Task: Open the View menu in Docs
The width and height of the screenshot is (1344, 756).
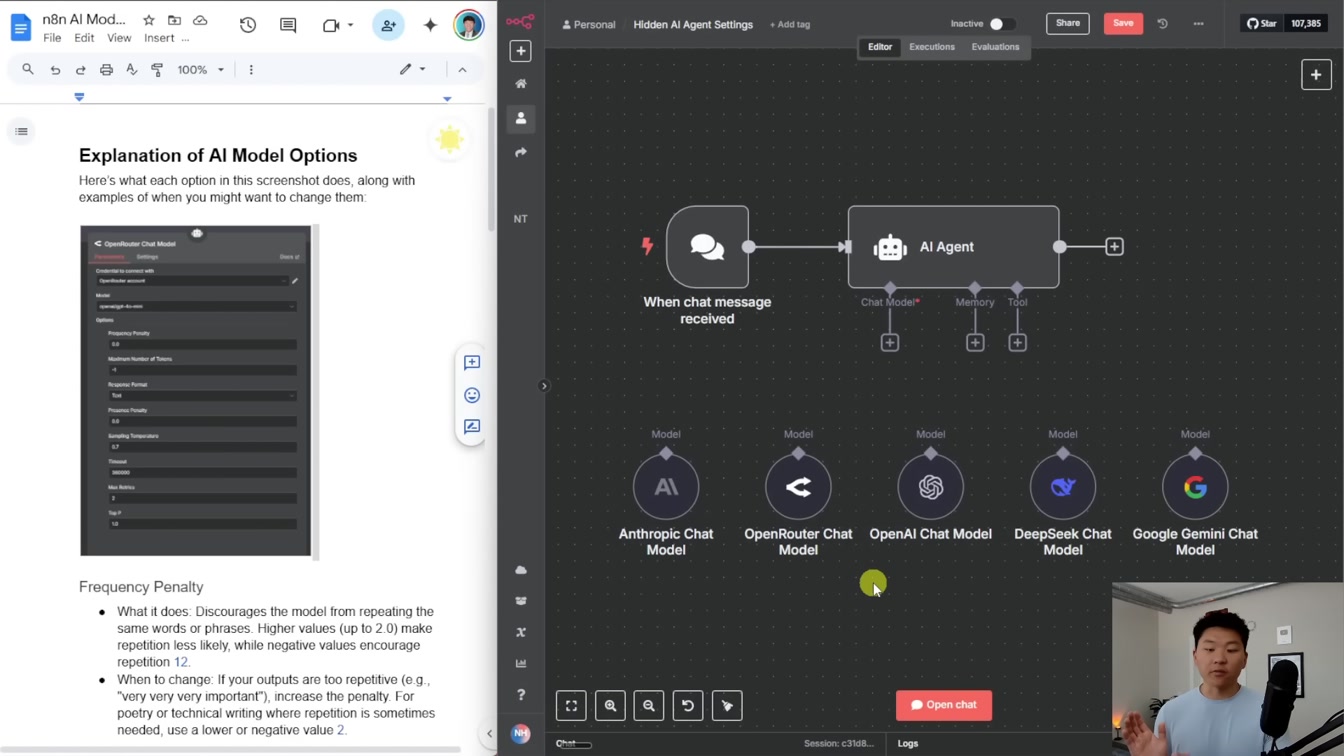Action: (x=119, y=38)
